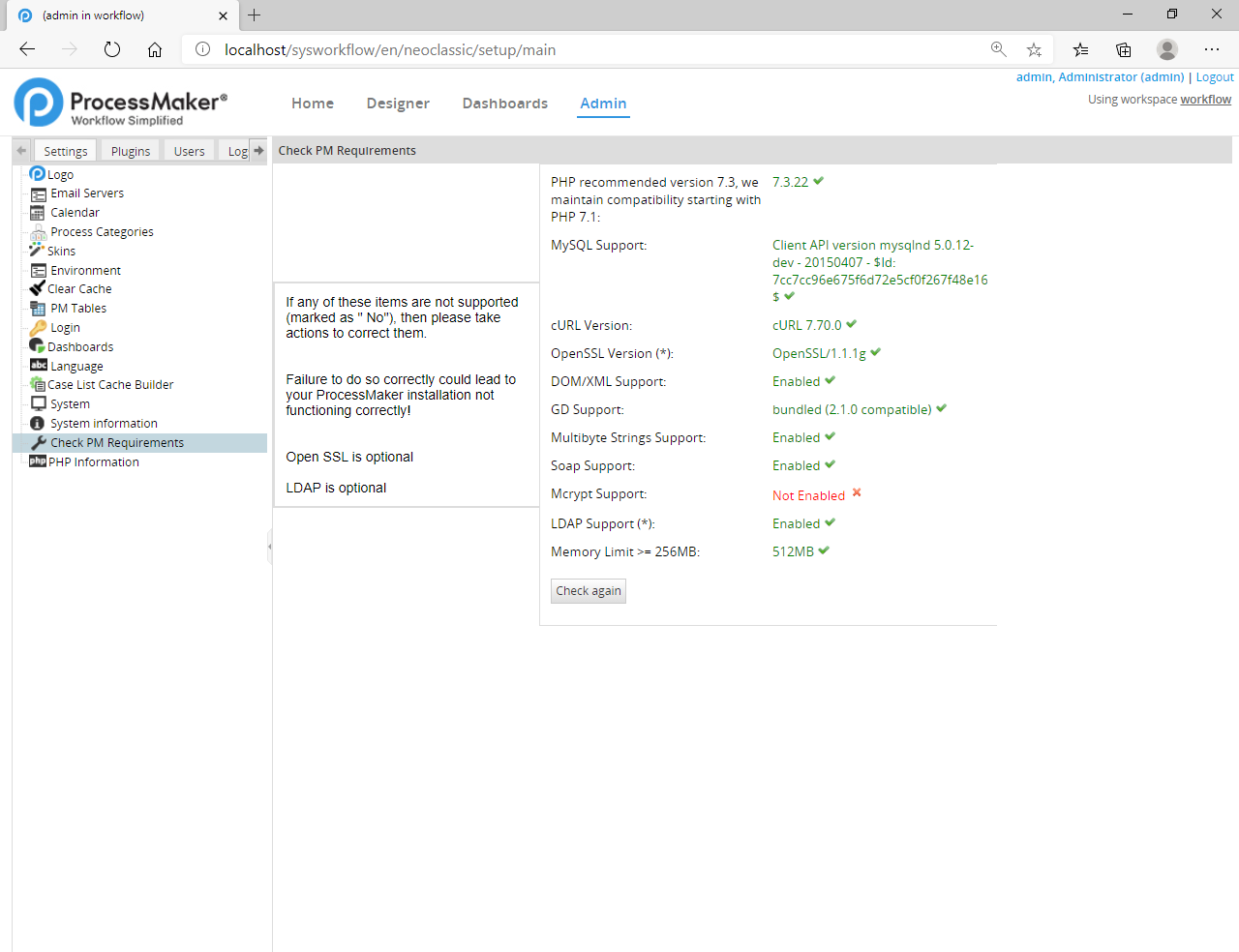Open a new browser tab

click(x=255, y=15)
